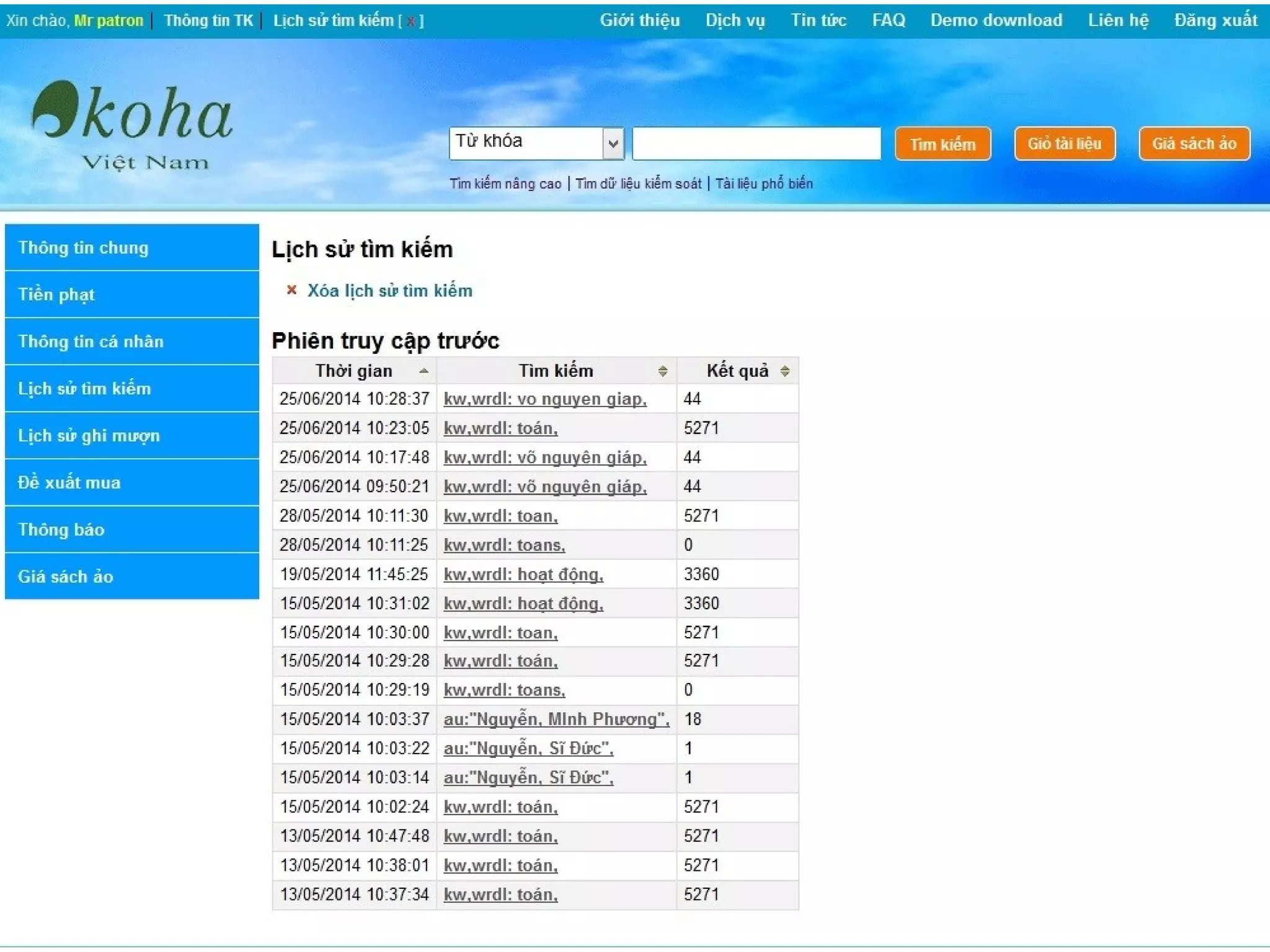Image resolution: width=1270 pixels, height=952 pixels.
Task: Open Giá sách ảo button in header
Action: [1194, 144]
